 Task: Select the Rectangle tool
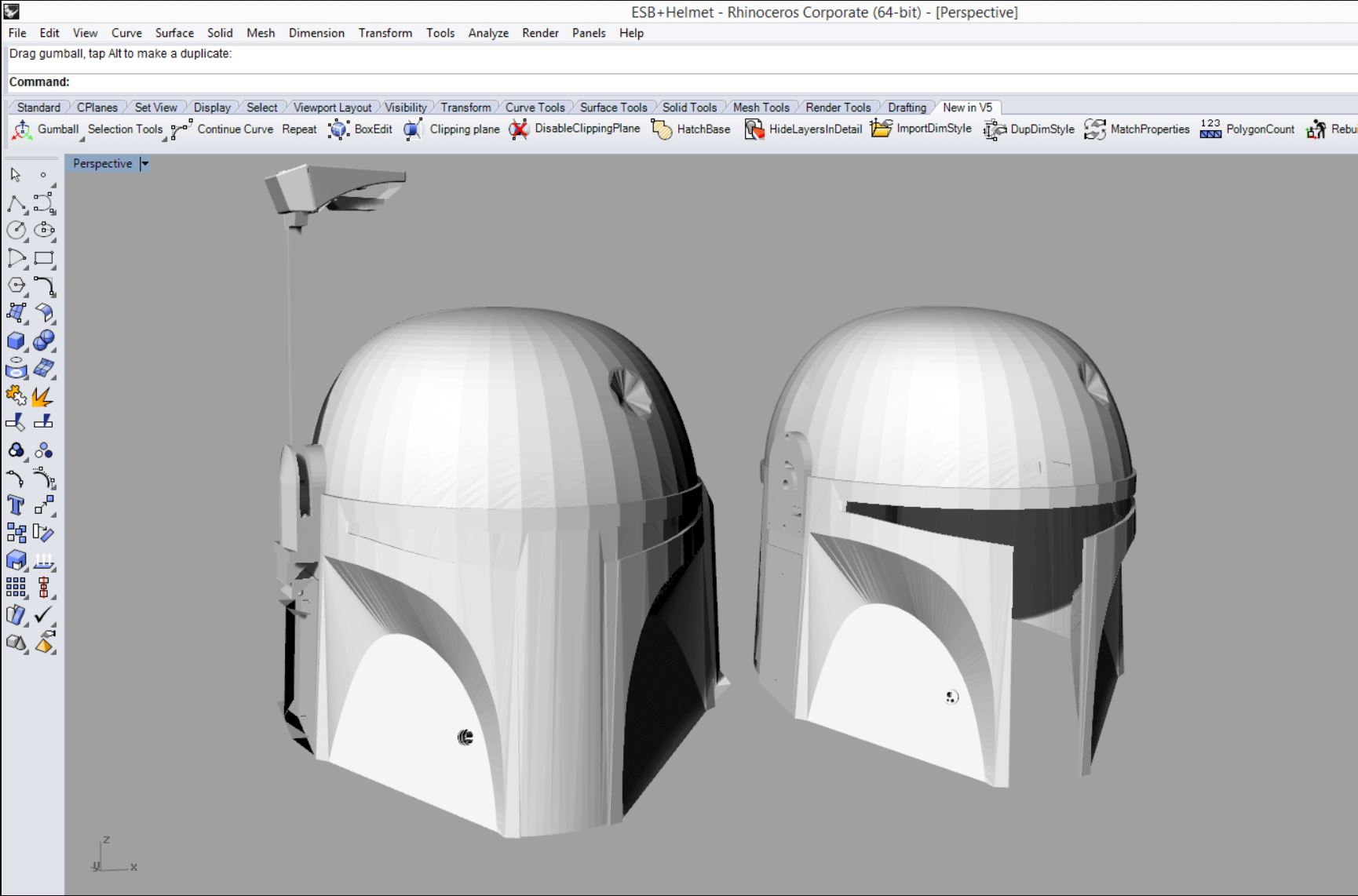44,258
